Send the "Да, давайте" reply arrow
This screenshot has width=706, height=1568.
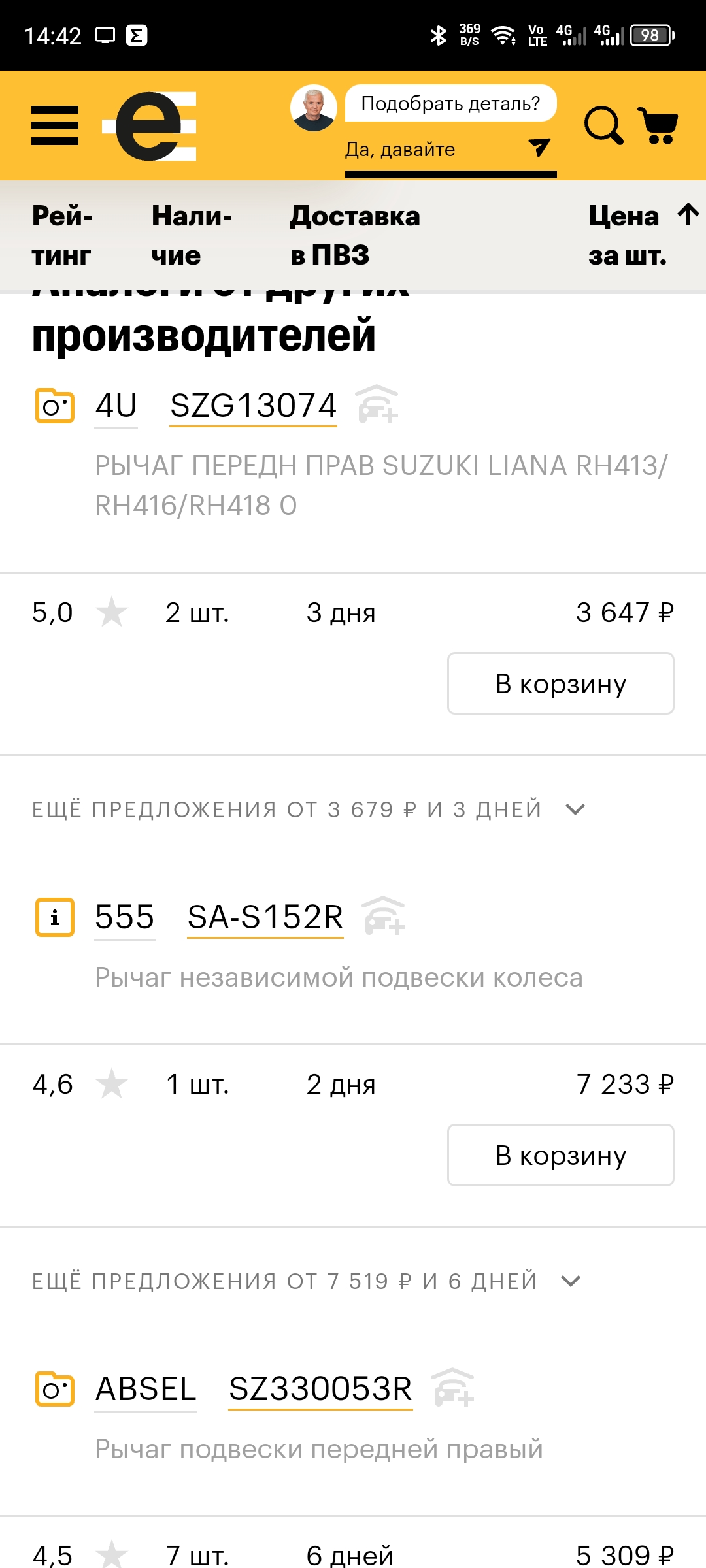[x=539, y=148]
